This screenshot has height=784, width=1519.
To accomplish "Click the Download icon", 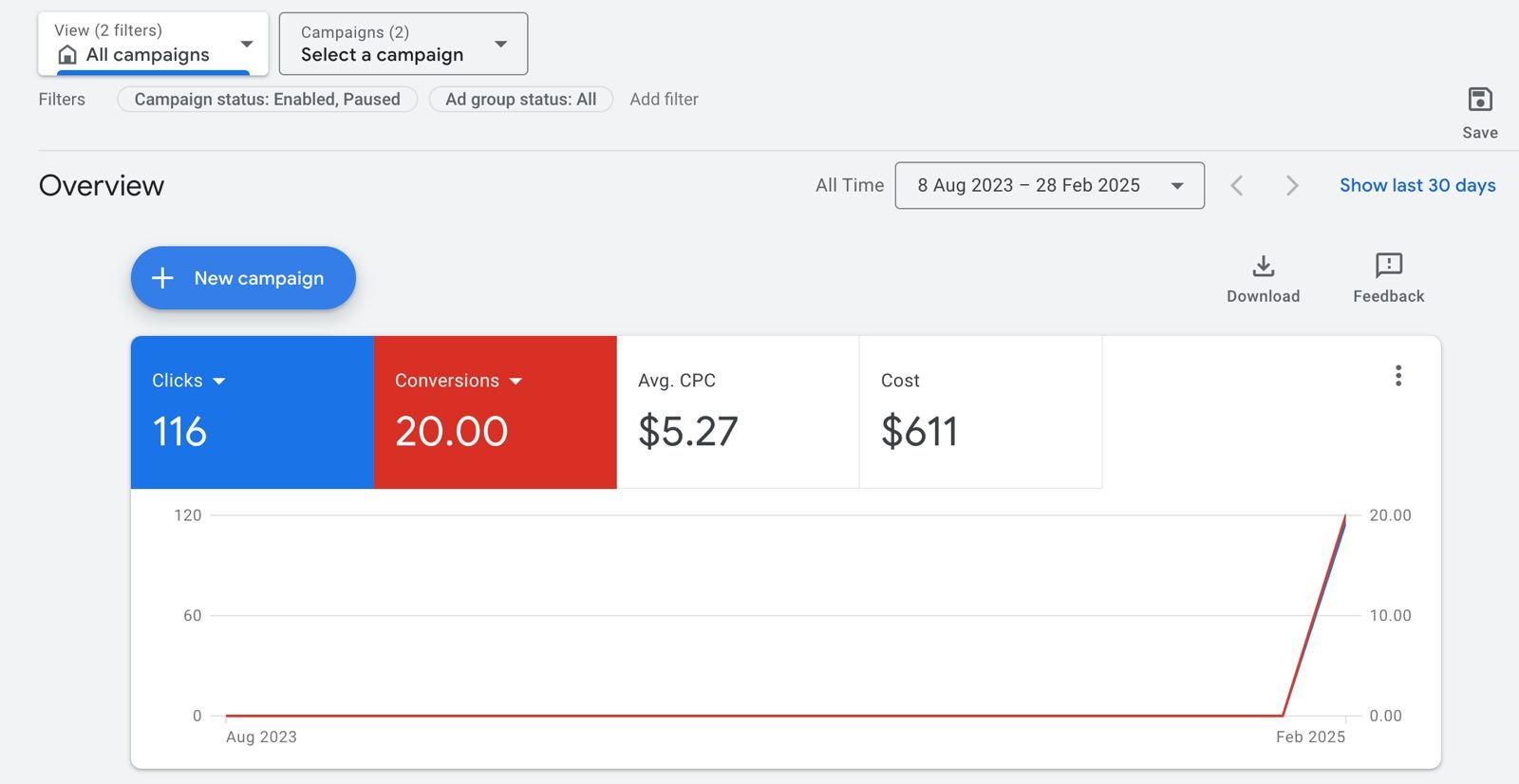I will pyautogui.click(x=1263, y=266).
